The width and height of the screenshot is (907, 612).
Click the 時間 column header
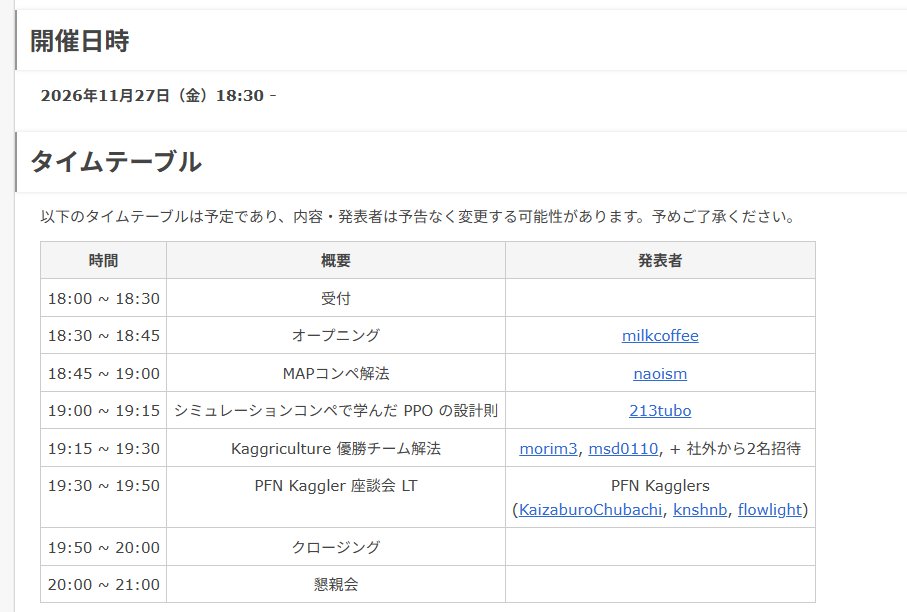[104, 260]
